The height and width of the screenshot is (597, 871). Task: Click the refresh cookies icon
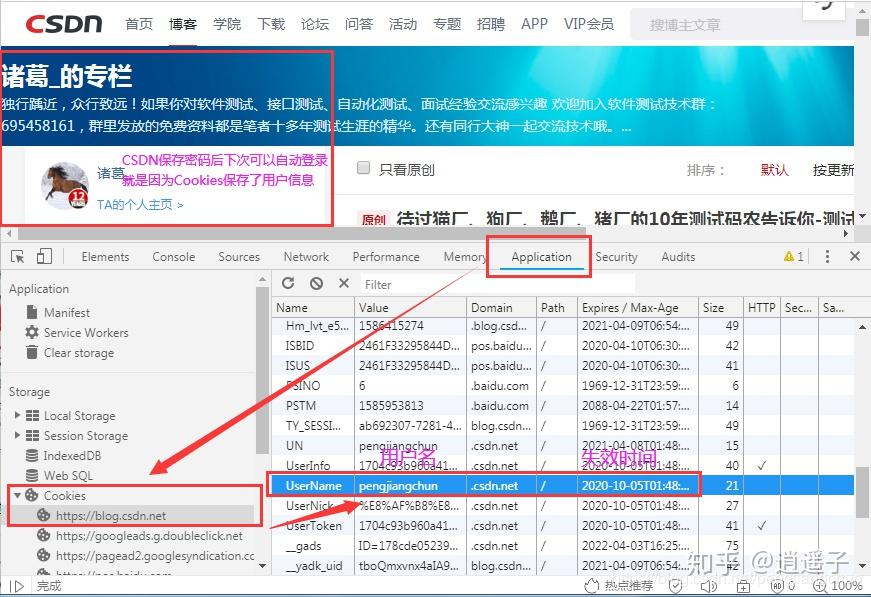(x=288, y=283)
